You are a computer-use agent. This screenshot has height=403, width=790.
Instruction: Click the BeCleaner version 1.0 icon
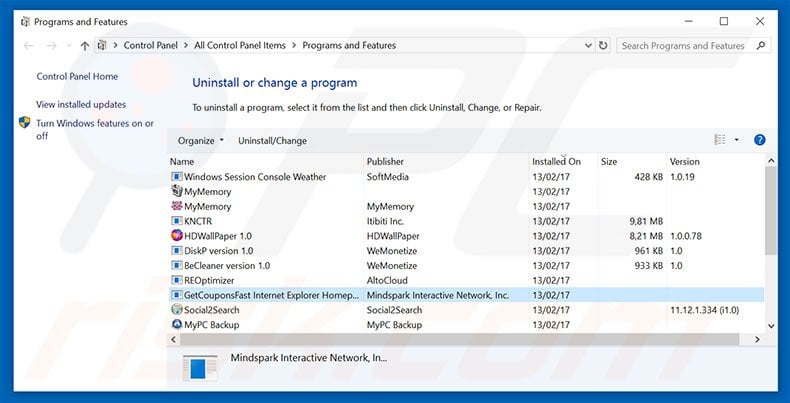[176, 265]
